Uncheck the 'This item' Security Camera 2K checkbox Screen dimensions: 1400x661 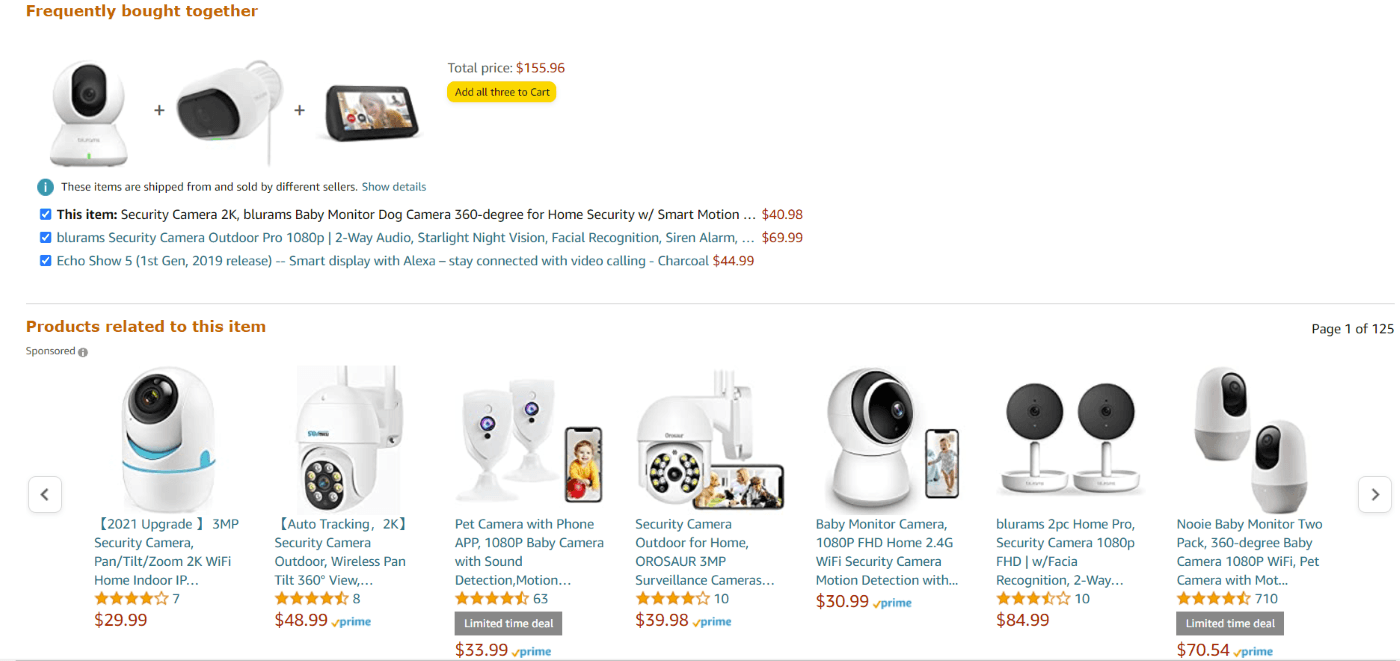[46, 214]
